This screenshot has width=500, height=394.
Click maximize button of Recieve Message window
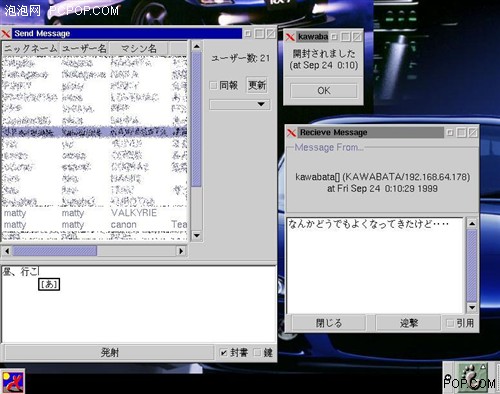461,133
